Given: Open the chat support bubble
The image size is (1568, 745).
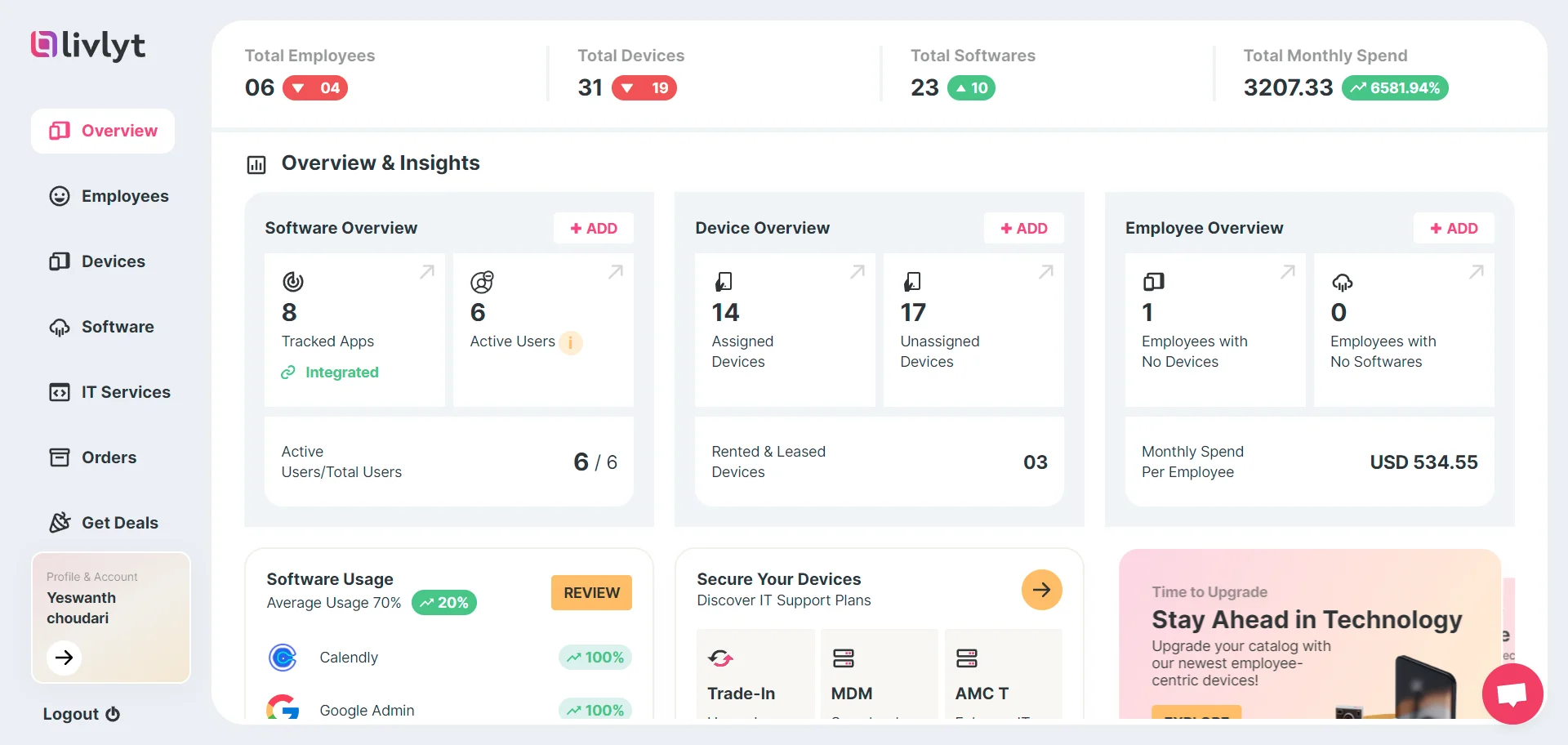Looking at the screenshot, I should click(x=1512, y=694).
